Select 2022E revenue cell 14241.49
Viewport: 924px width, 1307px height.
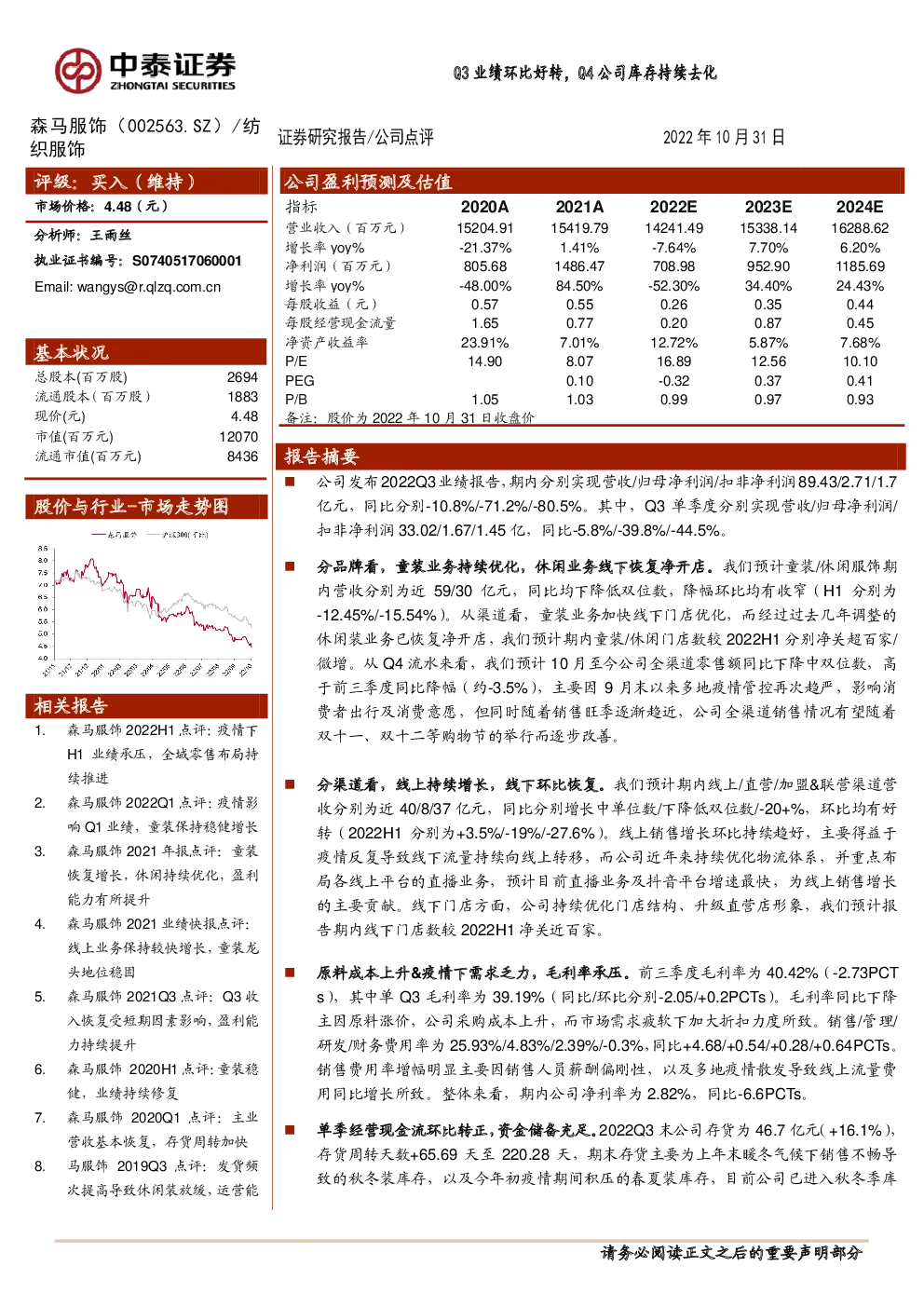pyautogui.click(x=673, y=228)
